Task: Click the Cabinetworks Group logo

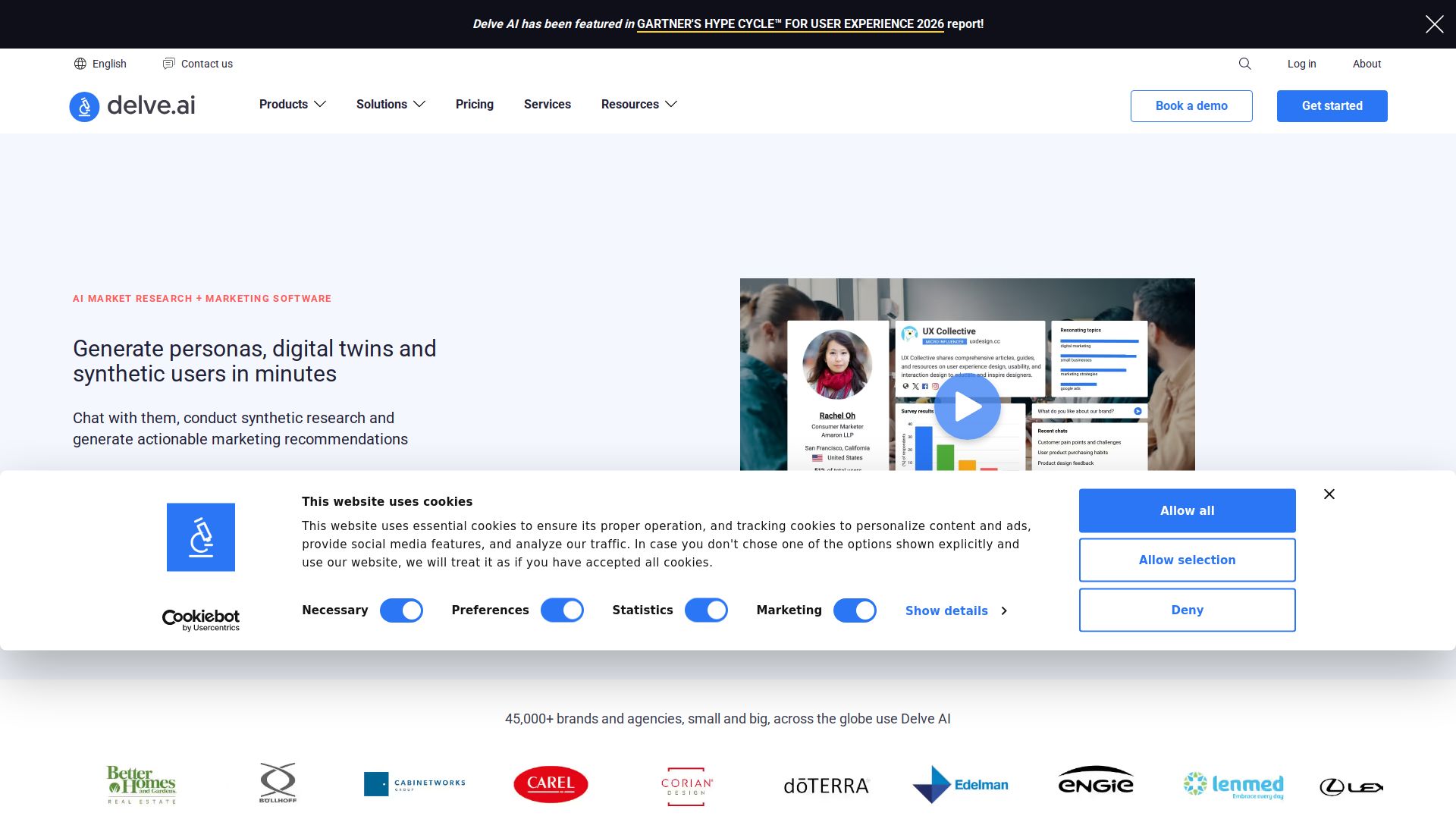Action: click(x=415, y=784)
